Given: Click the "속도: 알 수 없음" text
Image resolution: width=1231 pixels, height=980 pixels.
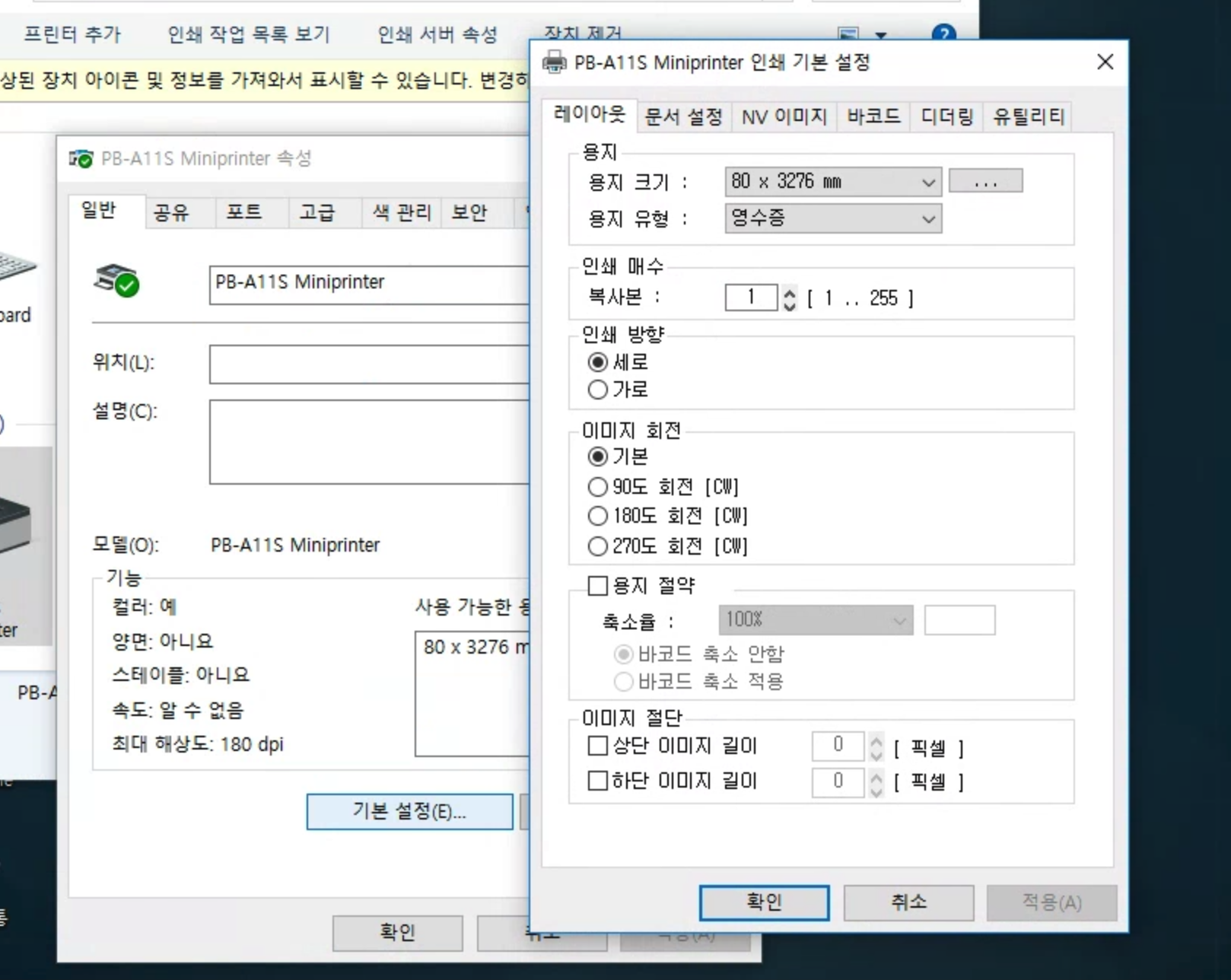Looking at the screenshot, I should (178, 711).
